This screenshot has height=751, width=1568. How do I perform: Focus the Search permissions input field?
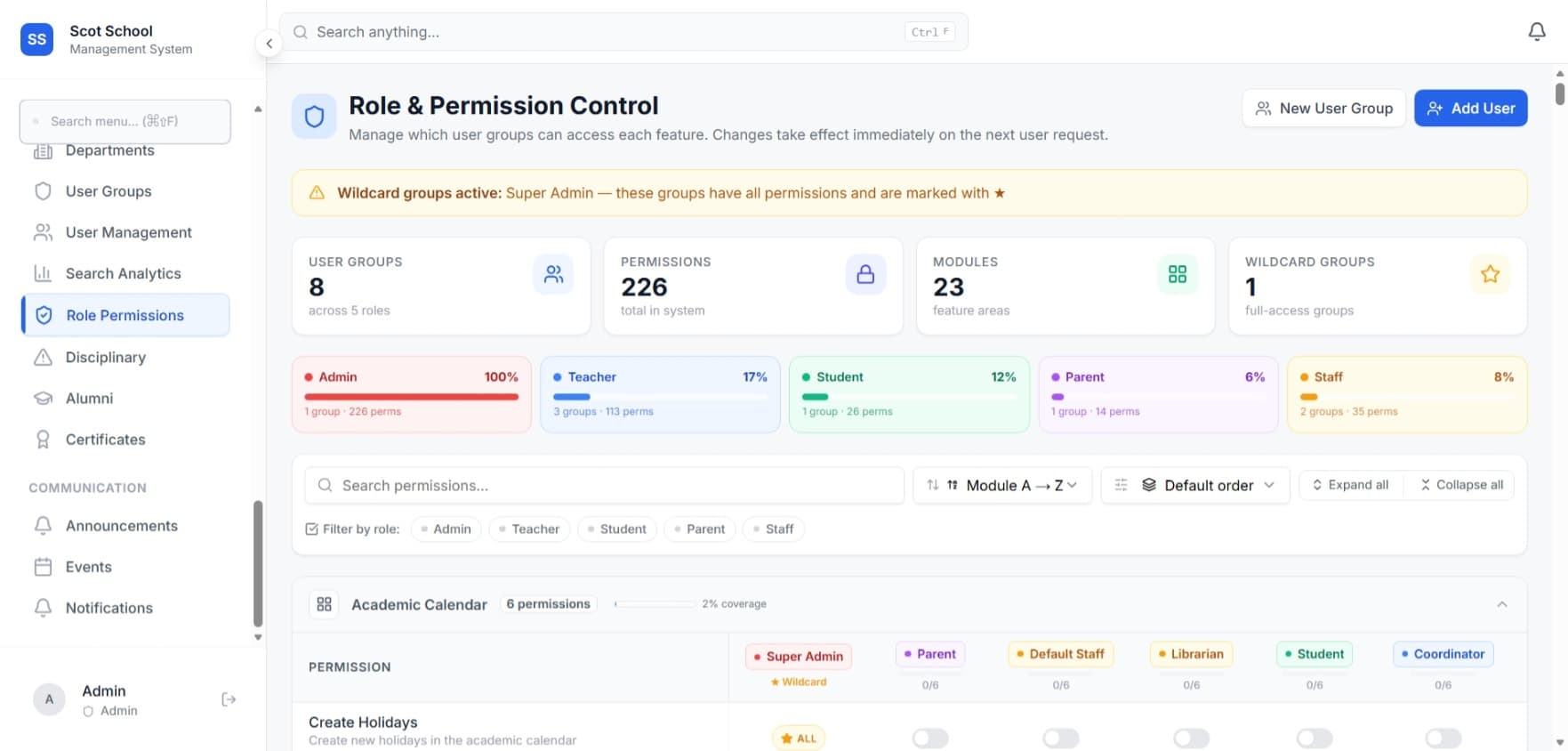605,485
